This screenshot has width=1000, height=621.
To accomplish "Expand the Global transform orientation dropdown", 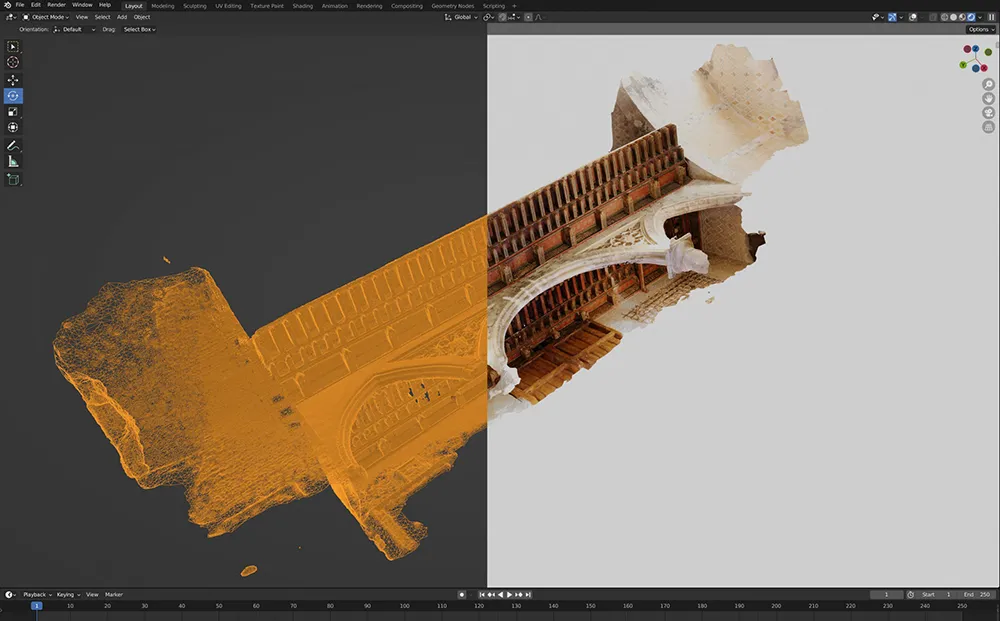I will coord(461,17).
